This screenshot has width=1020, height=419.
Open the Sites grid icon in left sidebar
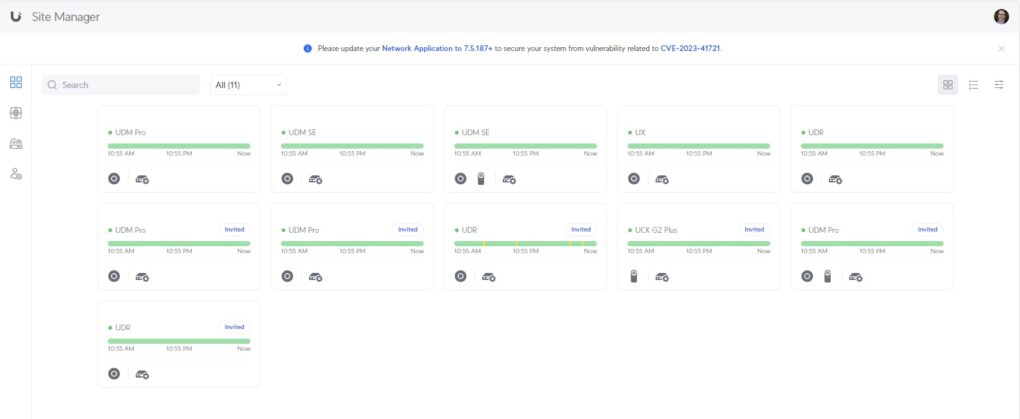click(x=16, y=83)
